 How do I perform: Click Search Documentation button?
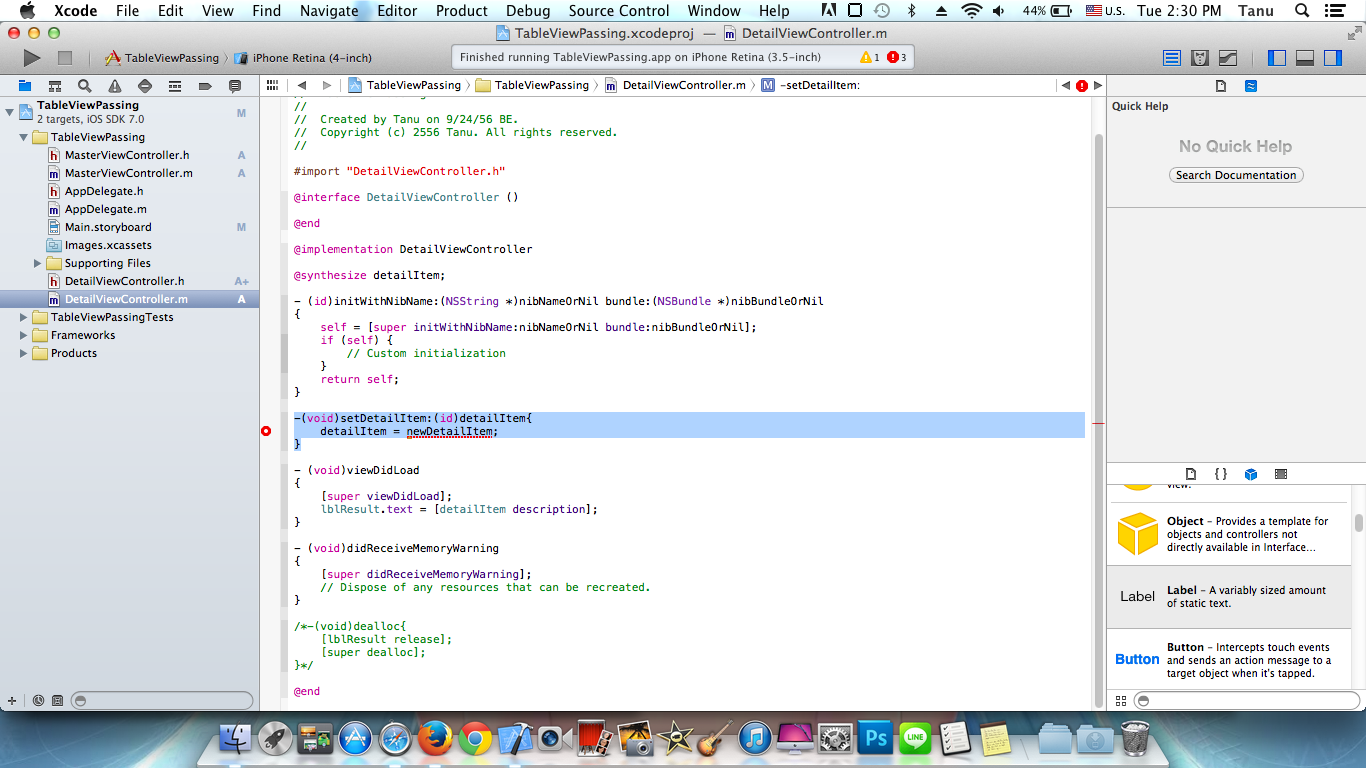1236,175
